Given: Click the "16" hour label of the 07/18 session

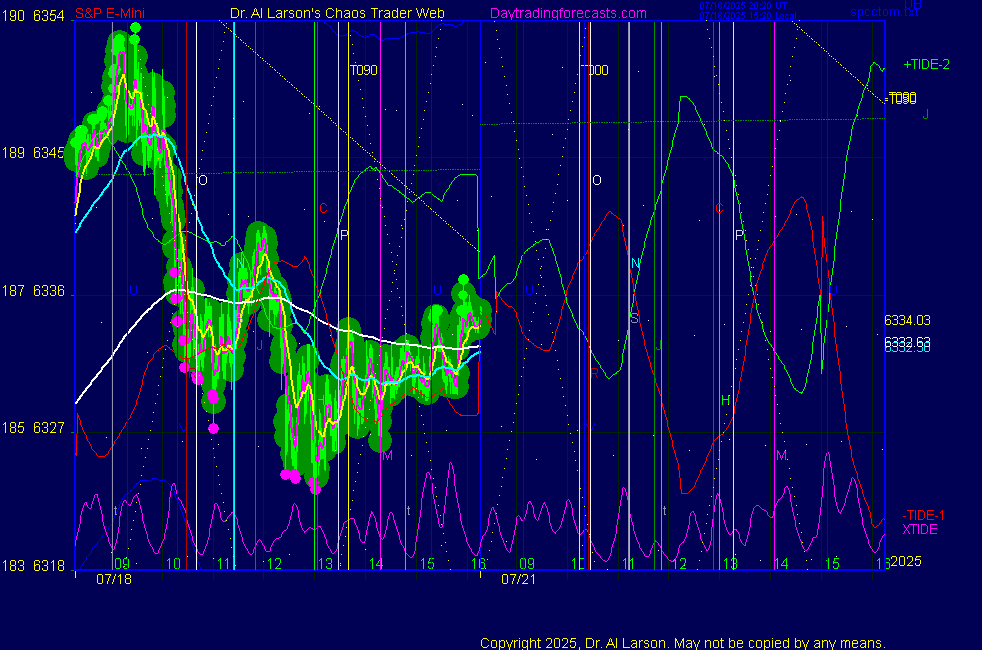Looking at the screenshot, I should coord(478,564).
